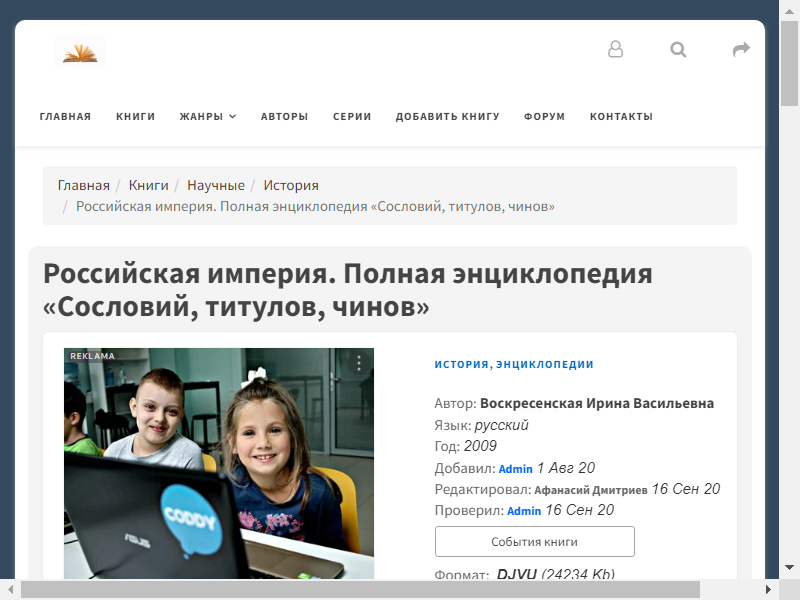
Task: Click the События книги button
Action: click(535, 542)
